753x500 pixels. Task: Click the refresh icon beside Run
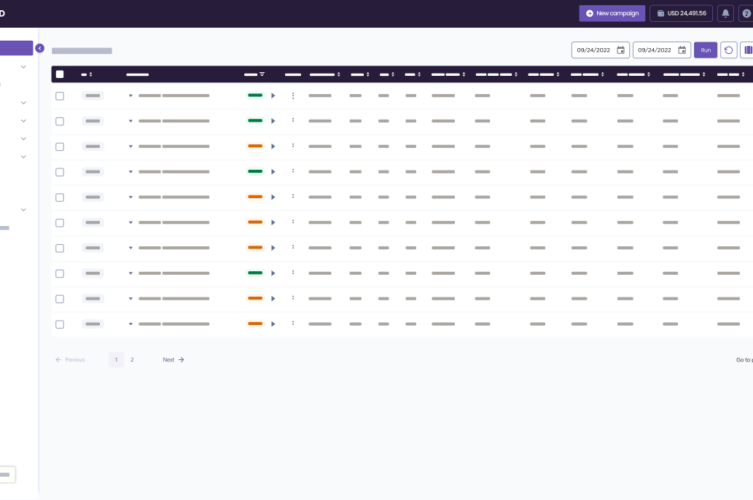click(x=729, y=50)
